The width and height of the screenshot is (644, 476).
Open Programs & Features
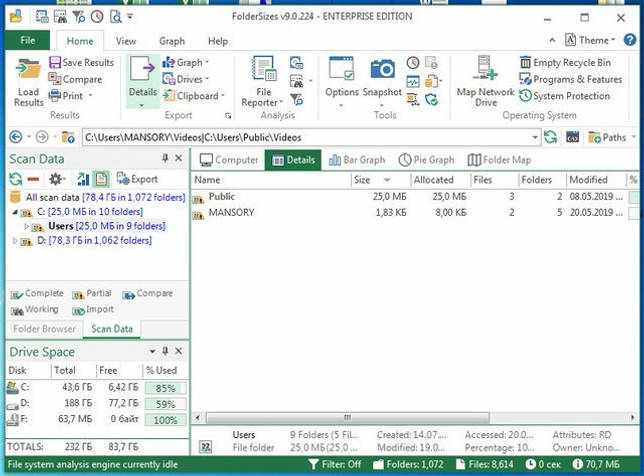click(x=571, y=79)
